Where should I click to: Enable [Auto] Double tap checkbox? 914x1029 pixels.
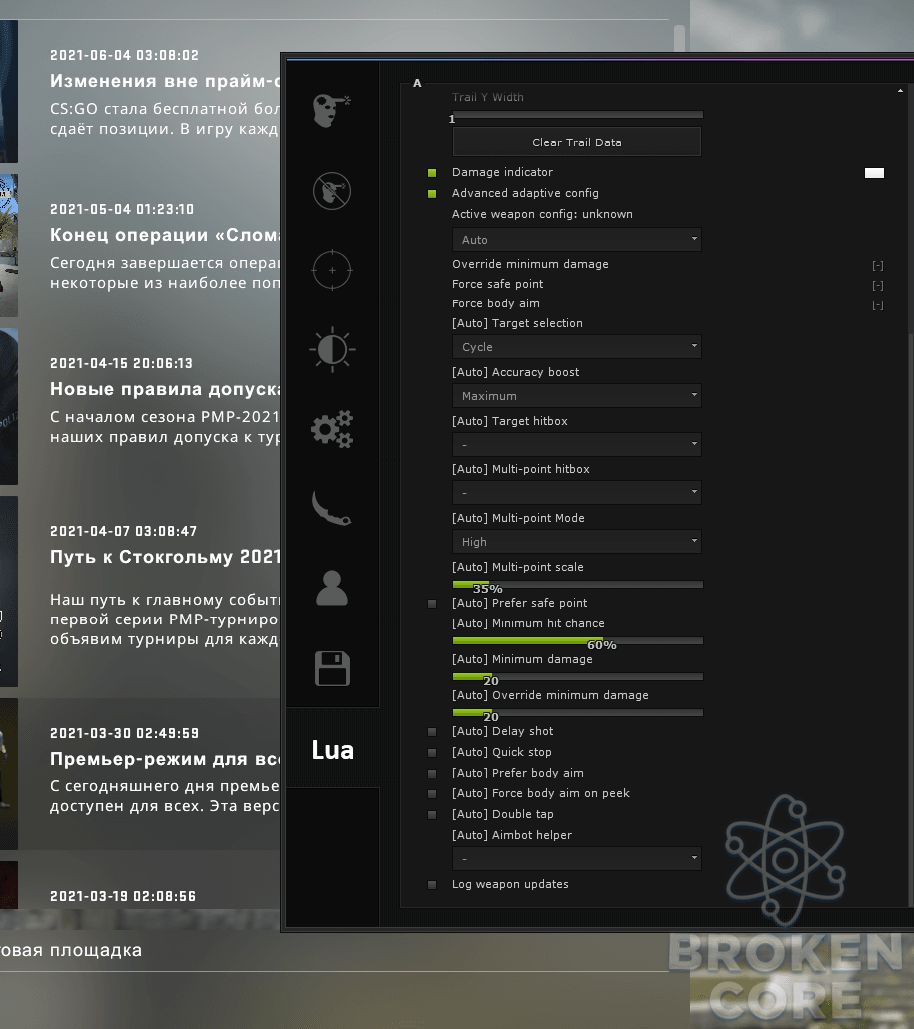(432, 815)
